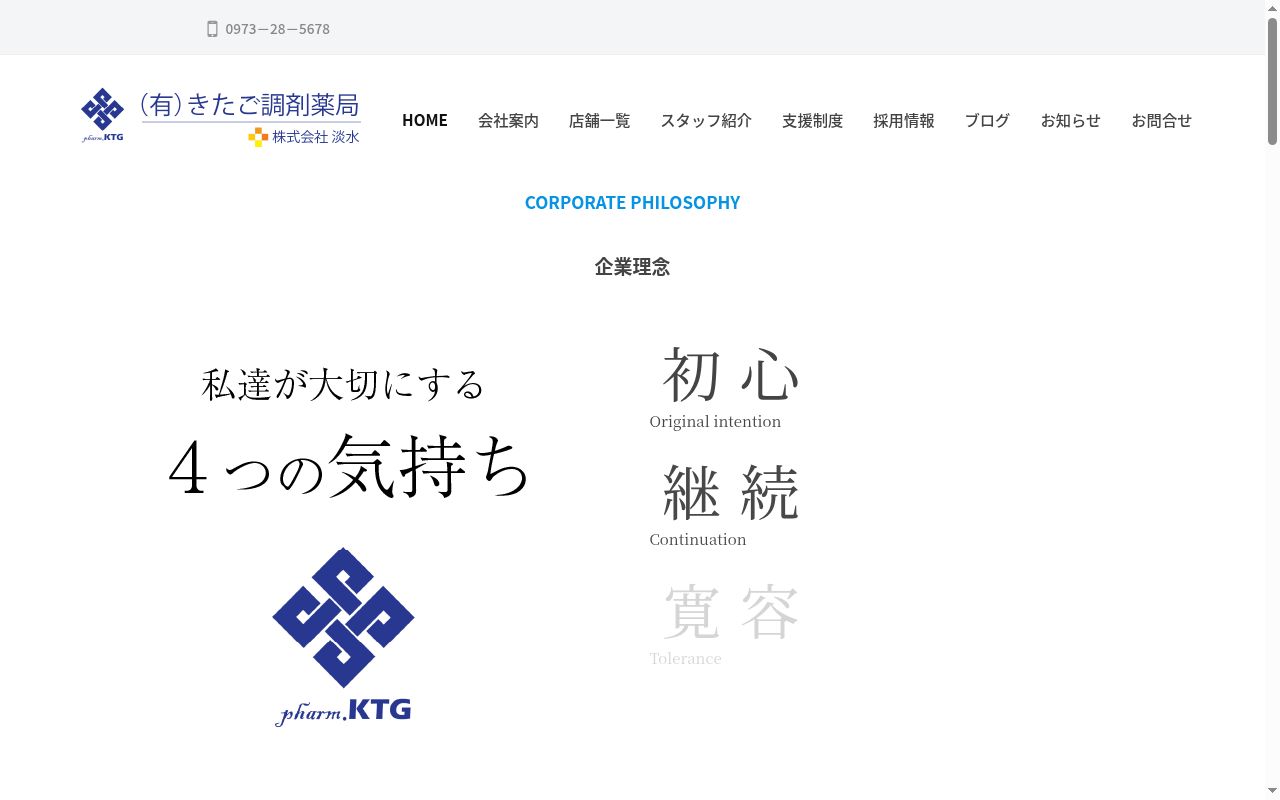Open the 採用情報 menu item
1280x800 pixels.
[x=903, y=120]
